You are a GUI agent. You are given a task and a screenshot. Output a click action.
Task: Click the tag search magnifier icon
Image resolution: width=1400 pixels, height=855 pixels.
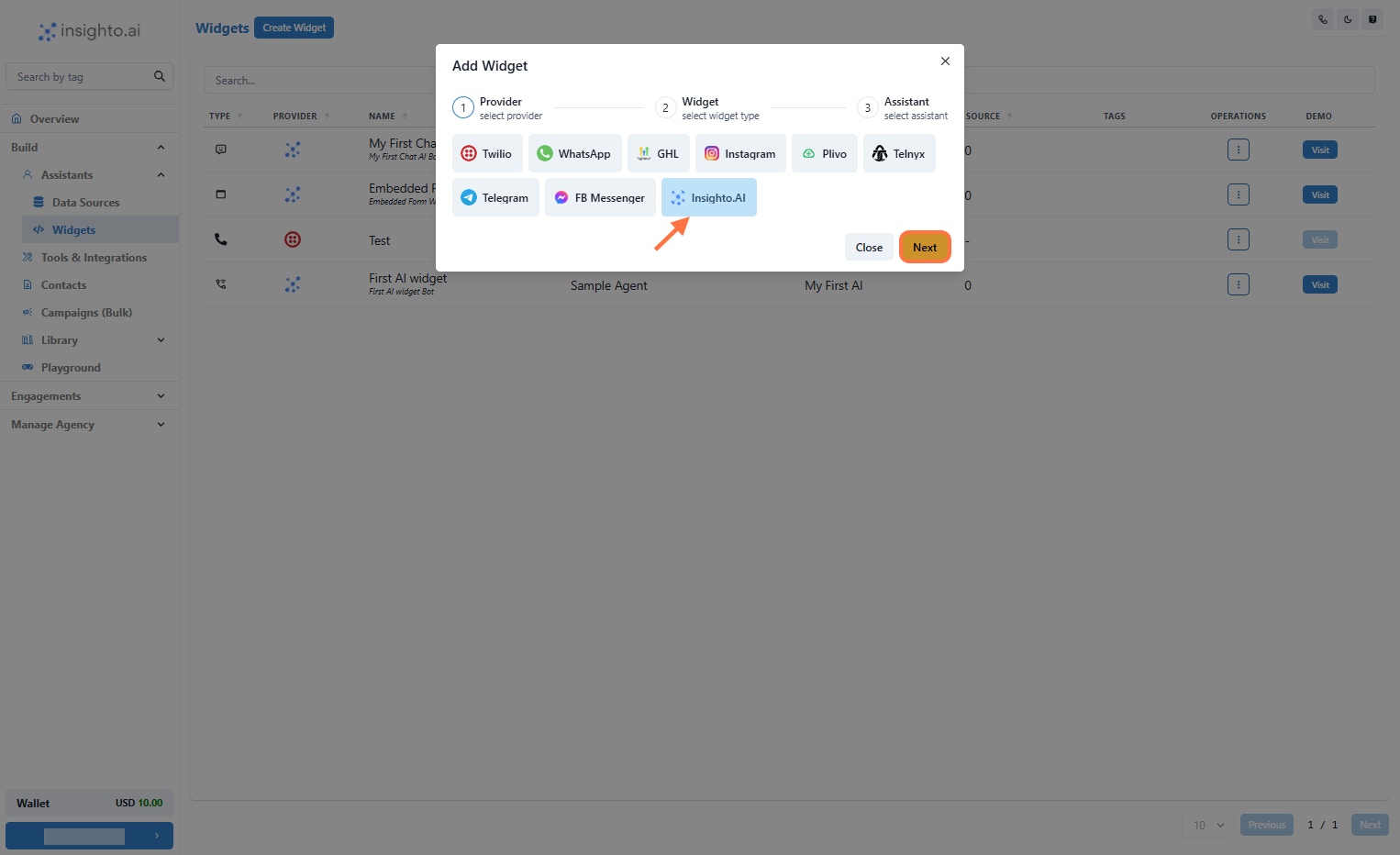coord(160,76)
